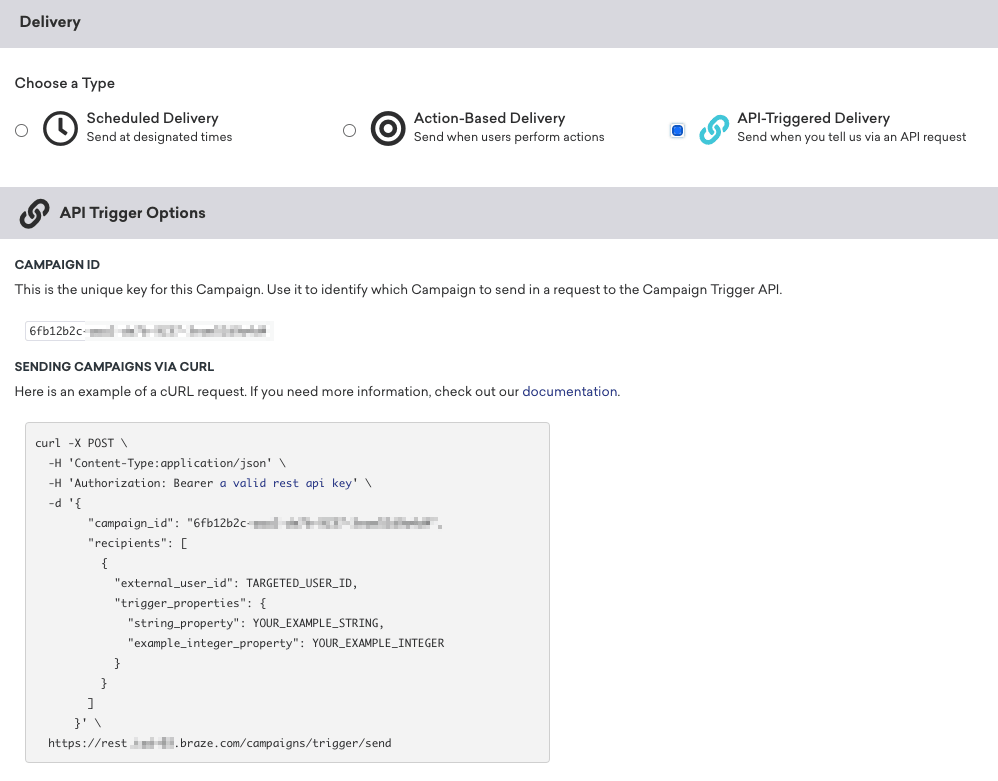Select the Scheduled Delivery radio button
Viewport: 998px width, 781px height.
22,130
